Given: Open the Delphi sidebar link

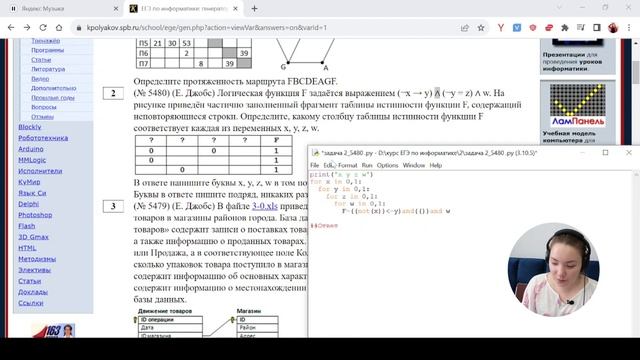Looking at the screenshot, I should 29,204.
